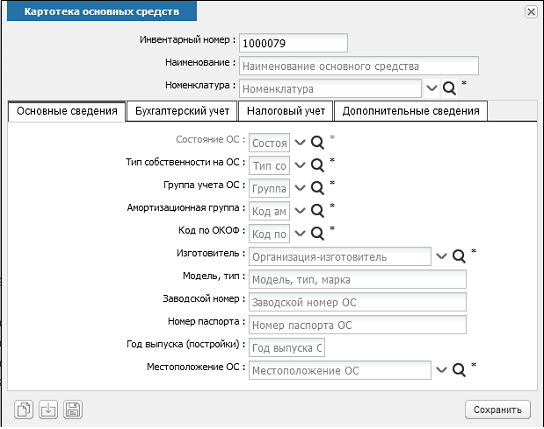Open the Амортизационная группа dropdown
Viewport: 544px width, 429px height.
pos(300,211)
